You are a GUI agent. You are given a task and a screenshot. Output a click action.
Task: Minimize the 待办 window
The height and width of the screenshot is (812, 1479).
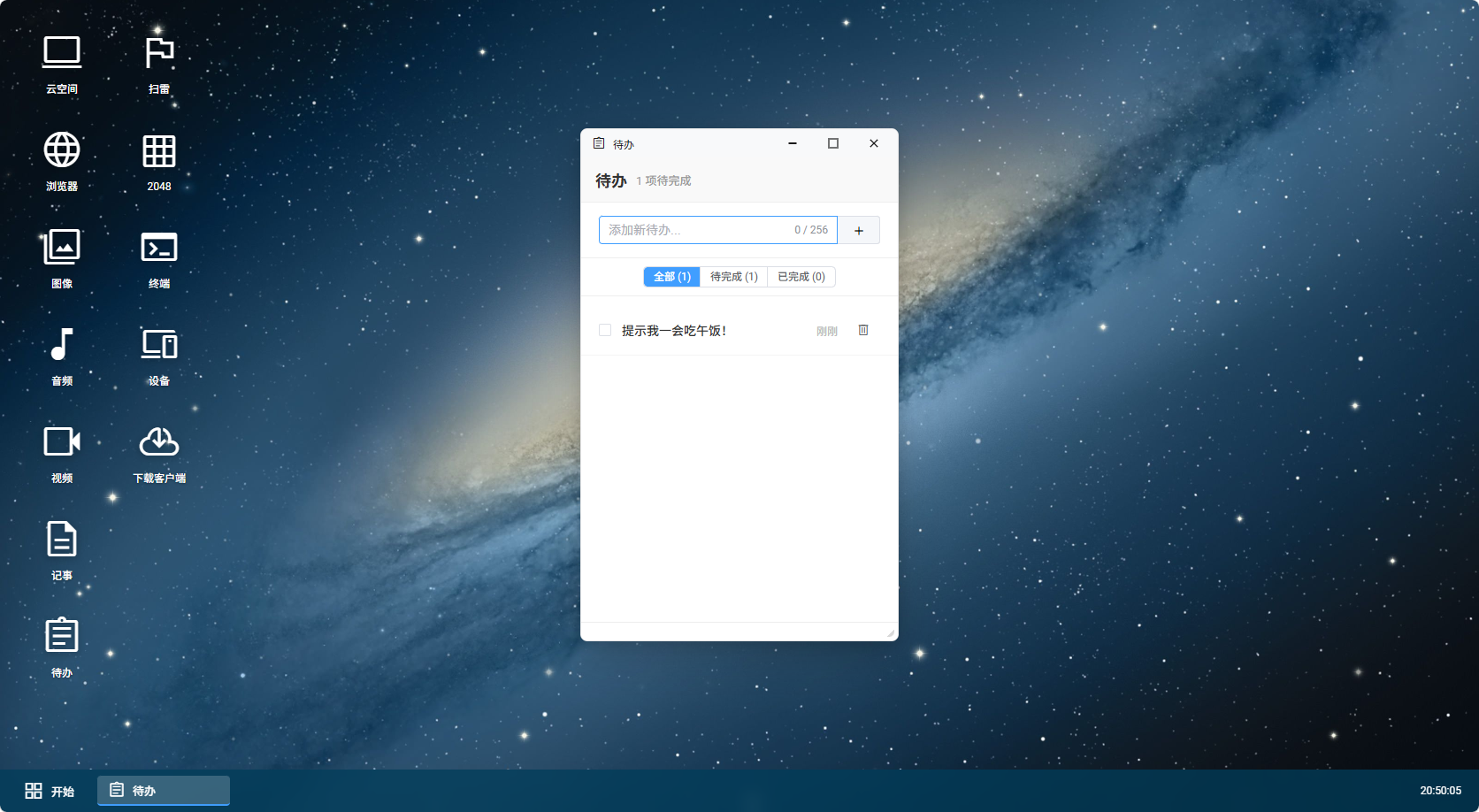point(793,143)
